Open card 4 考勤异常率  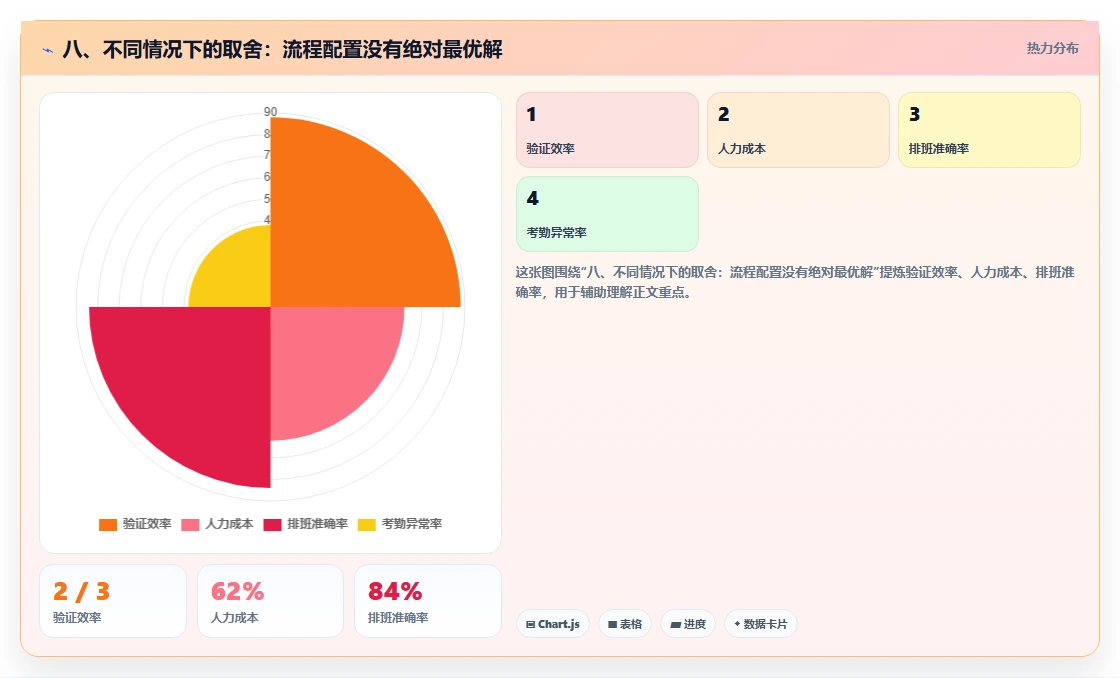(x=607, y=214)
